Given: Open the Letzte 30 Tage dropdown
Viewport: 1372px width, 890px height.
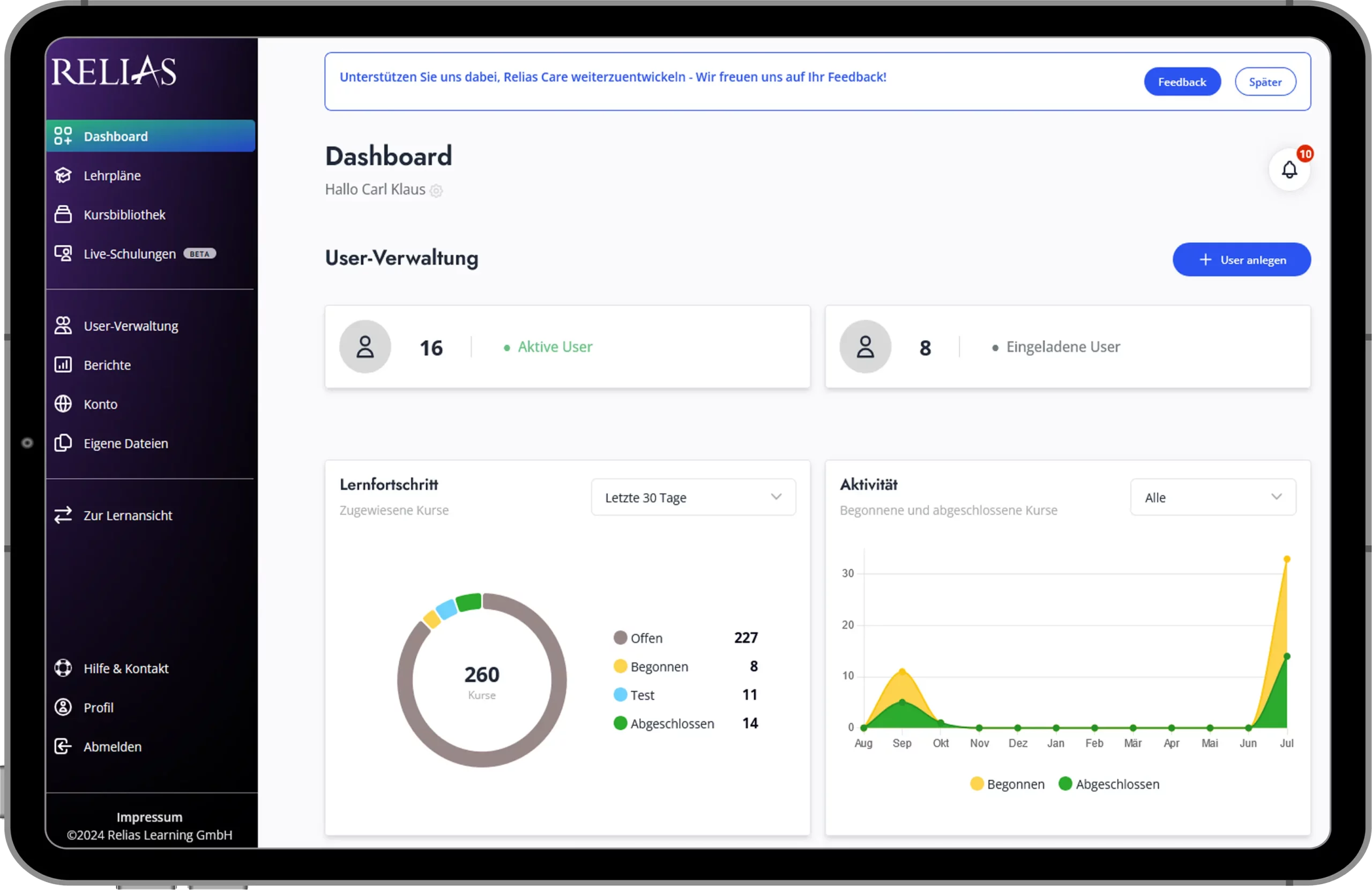Looking at the screenshot, I should (x=693, y=497).
